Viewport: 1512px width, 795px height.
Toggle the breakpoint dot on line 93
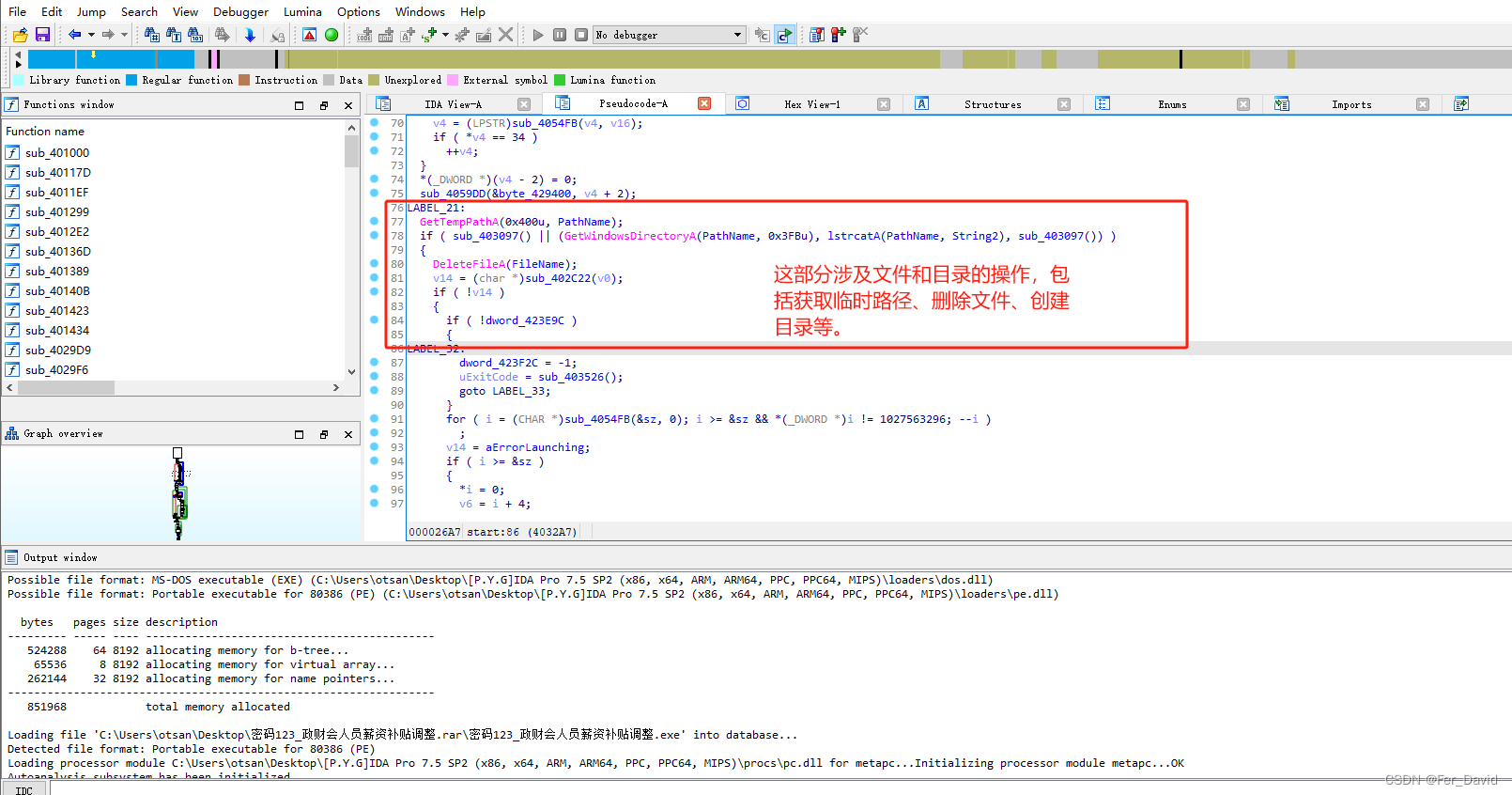tap(374, 447)
